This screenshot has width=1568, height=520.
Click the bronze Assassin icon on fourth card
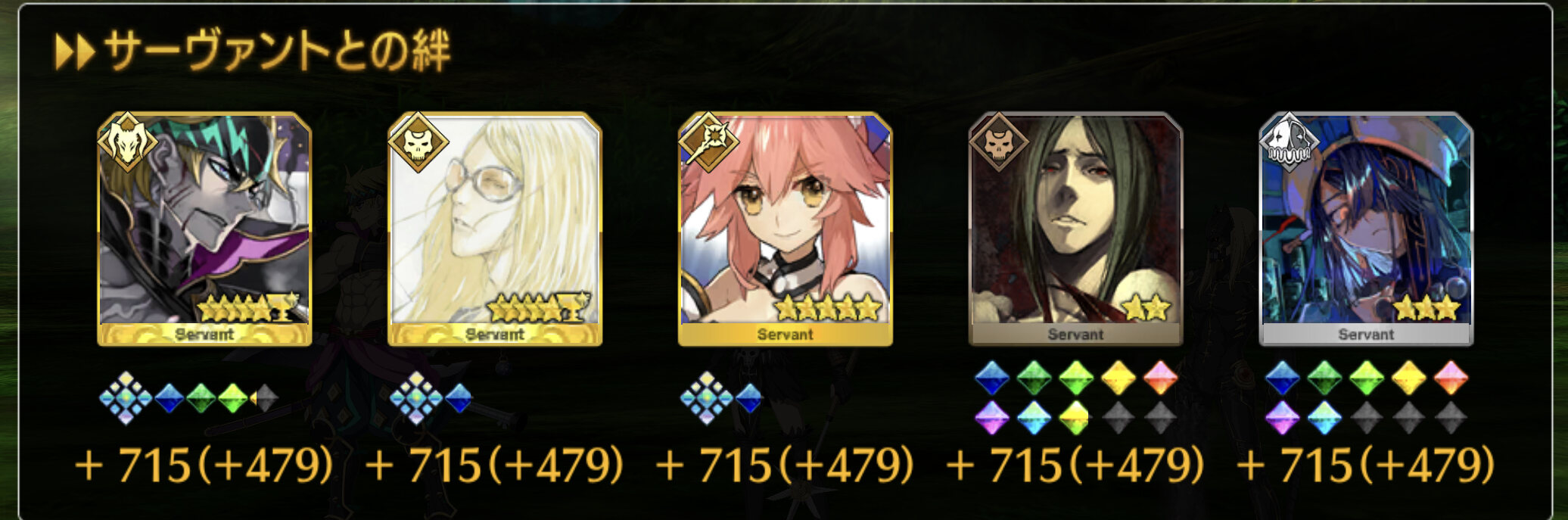(x=999, y=142)
